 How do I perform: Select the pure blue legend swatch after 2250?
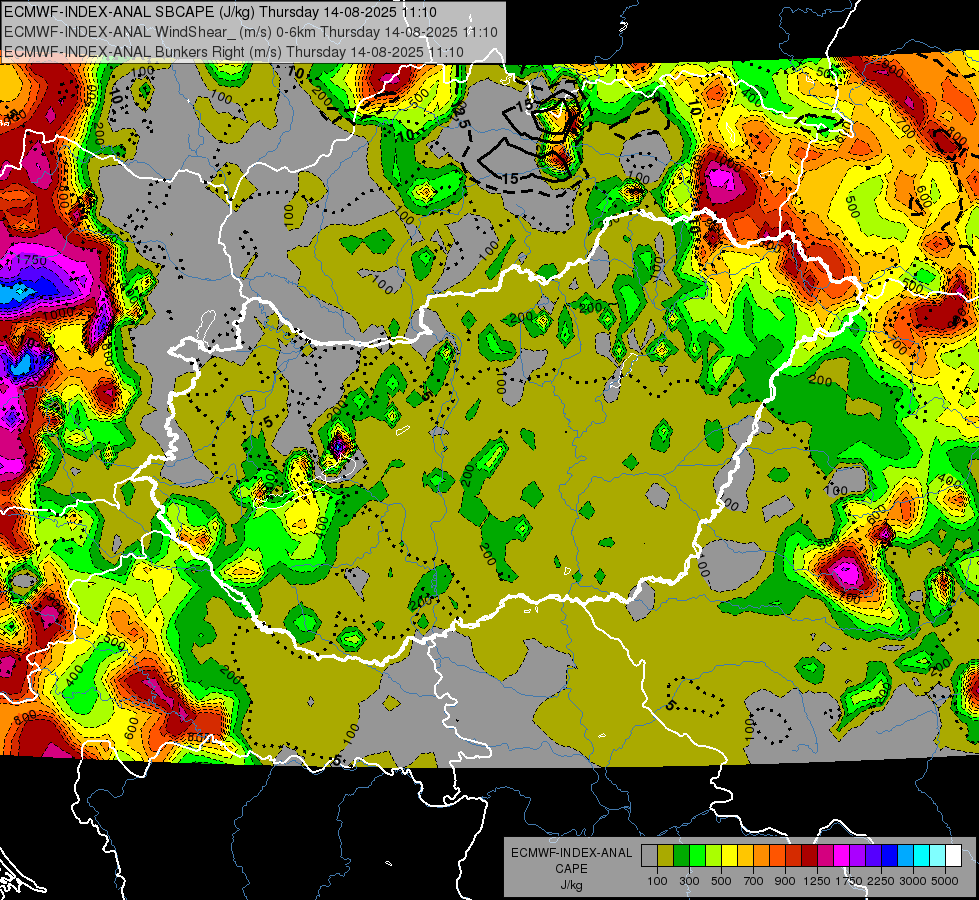889,856
